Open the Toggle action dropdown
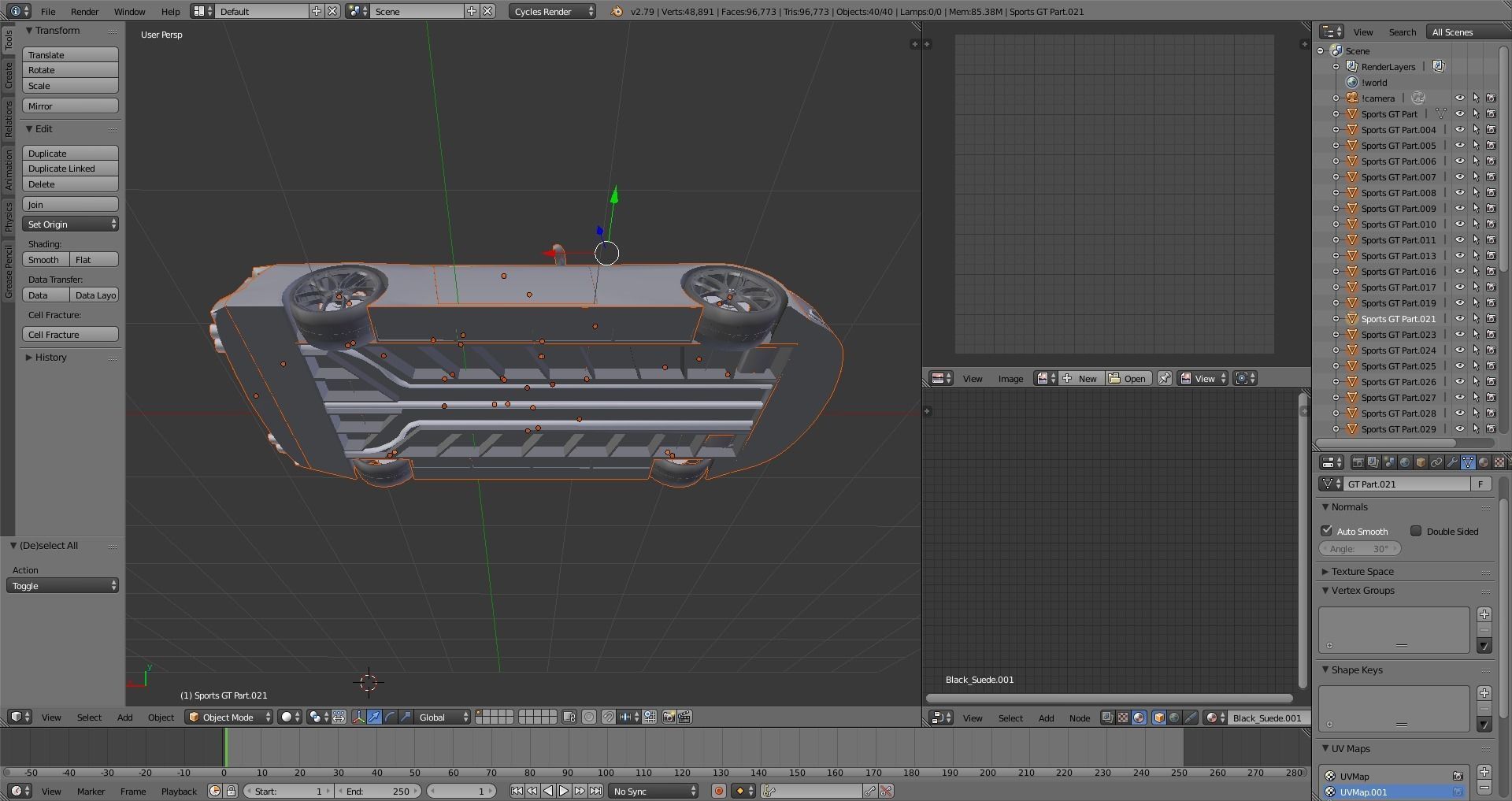This screenshot has height=801, width=1512. [x=63, y=586]
